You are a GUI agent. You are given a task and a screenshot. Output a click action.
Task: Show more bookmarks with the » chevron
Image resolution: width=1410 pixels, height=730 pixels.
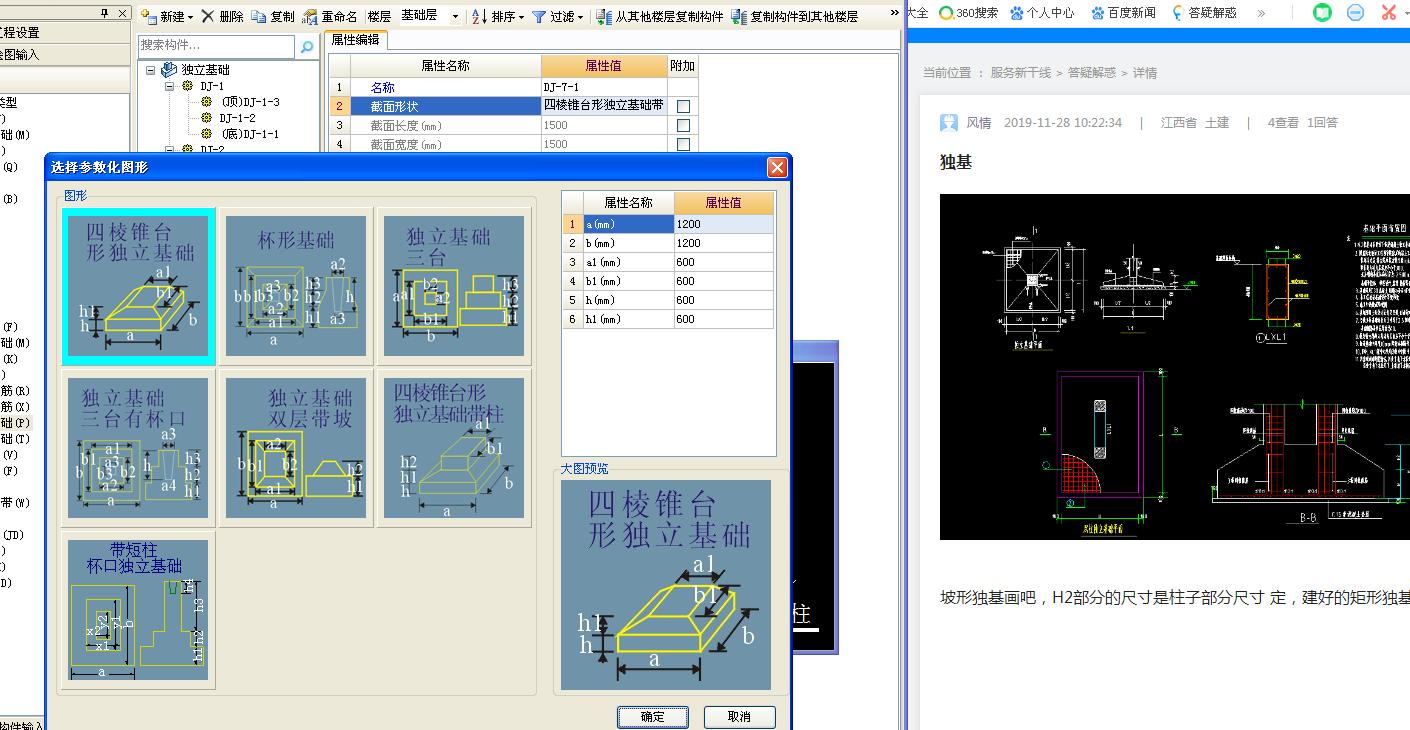click(x=1261, y=13)
